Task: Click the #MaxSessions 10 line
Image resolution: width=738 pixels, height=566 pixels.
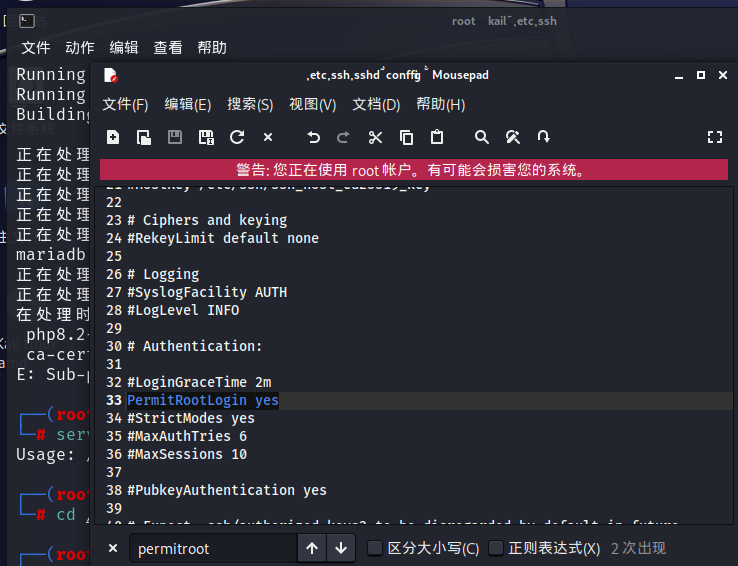Action: coord(187,454)
